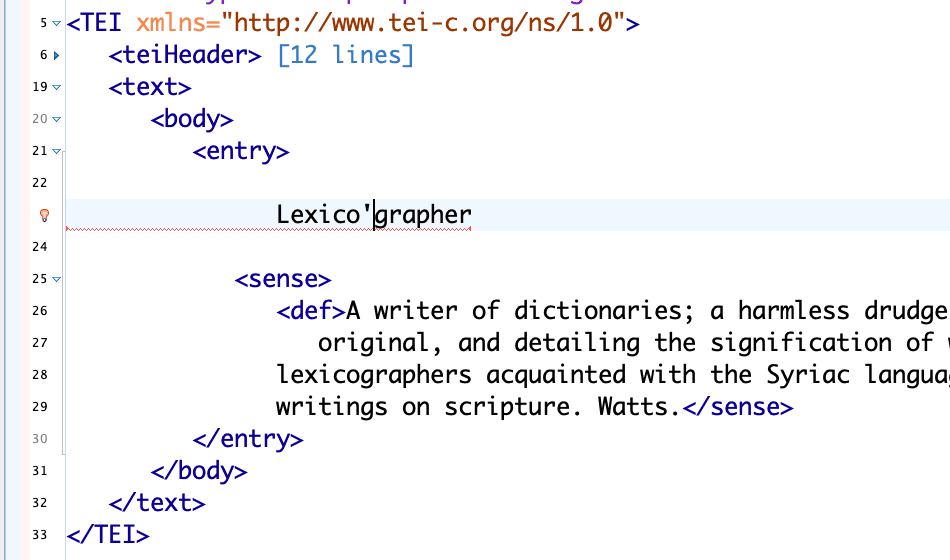Collapse the TEI root element fold arrow
This screenshot has height=560, width=950.
(57, 23)
